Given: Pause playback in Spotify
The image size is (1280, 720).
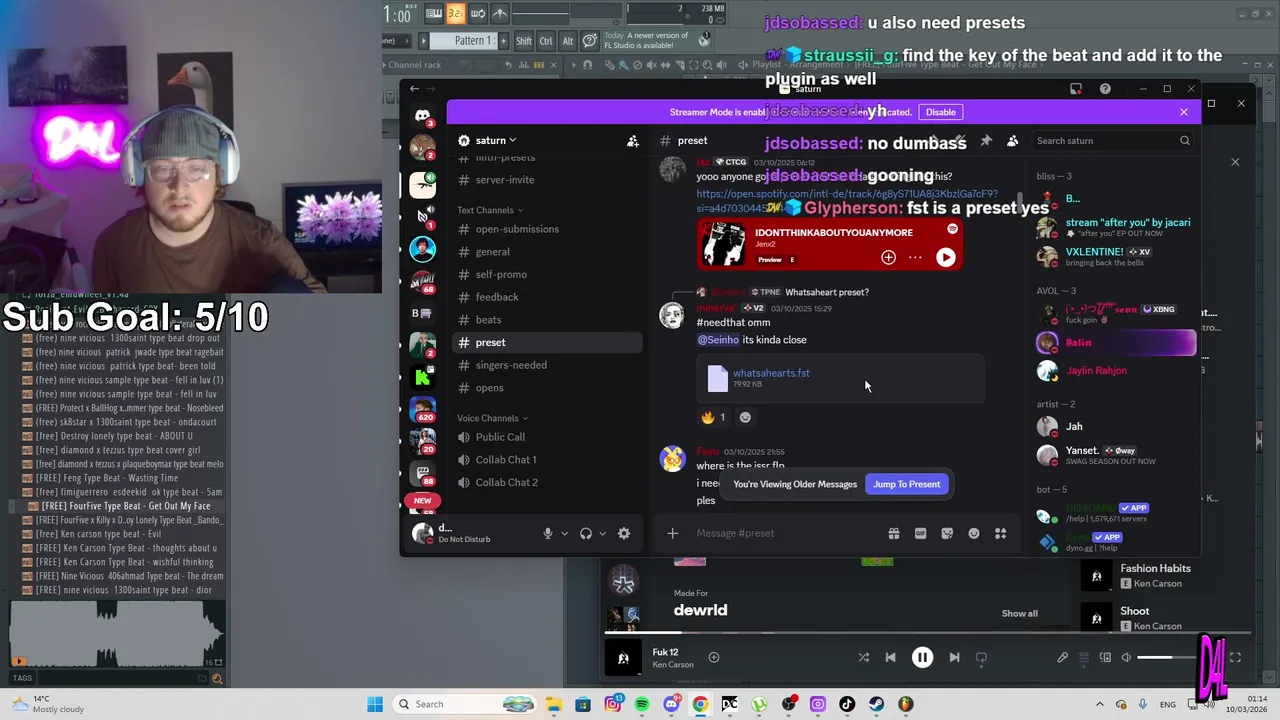Looking at the screenshot, I should [x=922, y=658].
